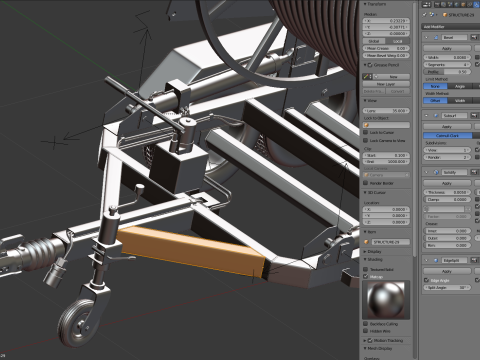
Task: Disable the Matcap checkbox
Action: click(366, 276)
